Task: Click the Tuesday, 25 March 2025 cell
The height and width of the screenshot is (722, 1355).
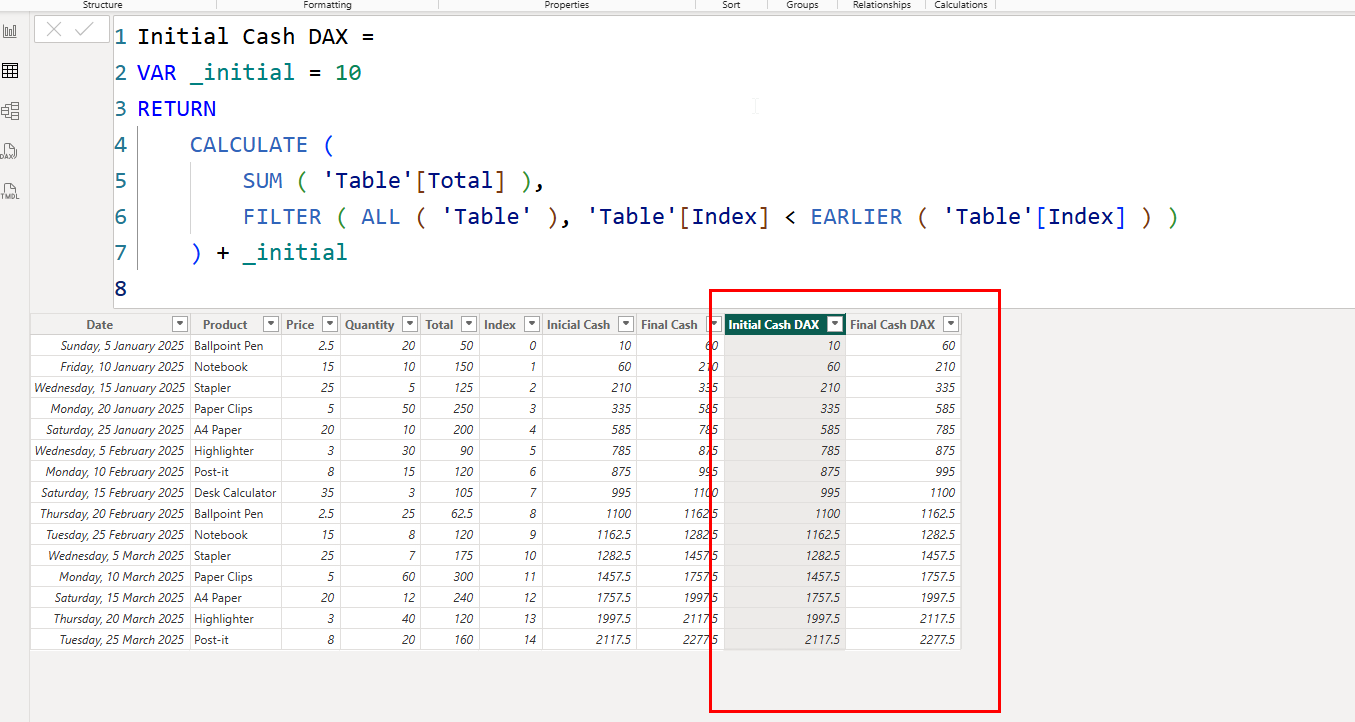Action: click(x=110, y=639)
